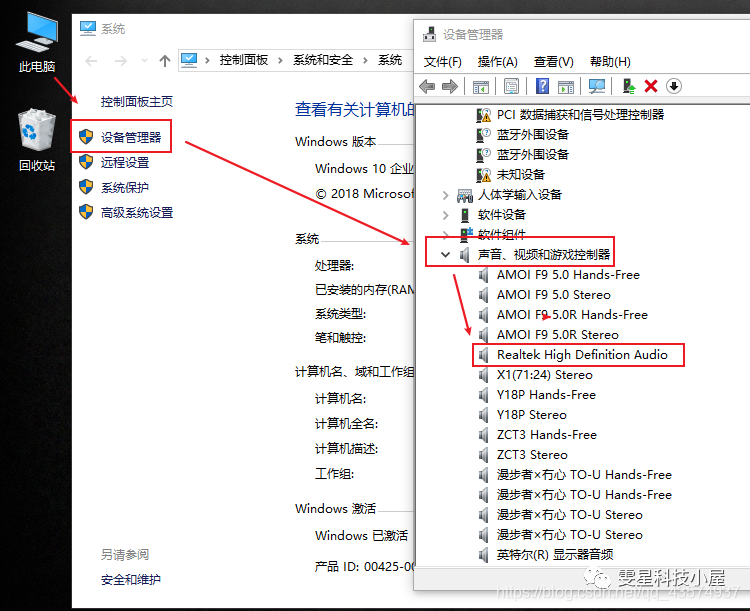Select the Realtek High Definition Audio device

click(582, 355)
